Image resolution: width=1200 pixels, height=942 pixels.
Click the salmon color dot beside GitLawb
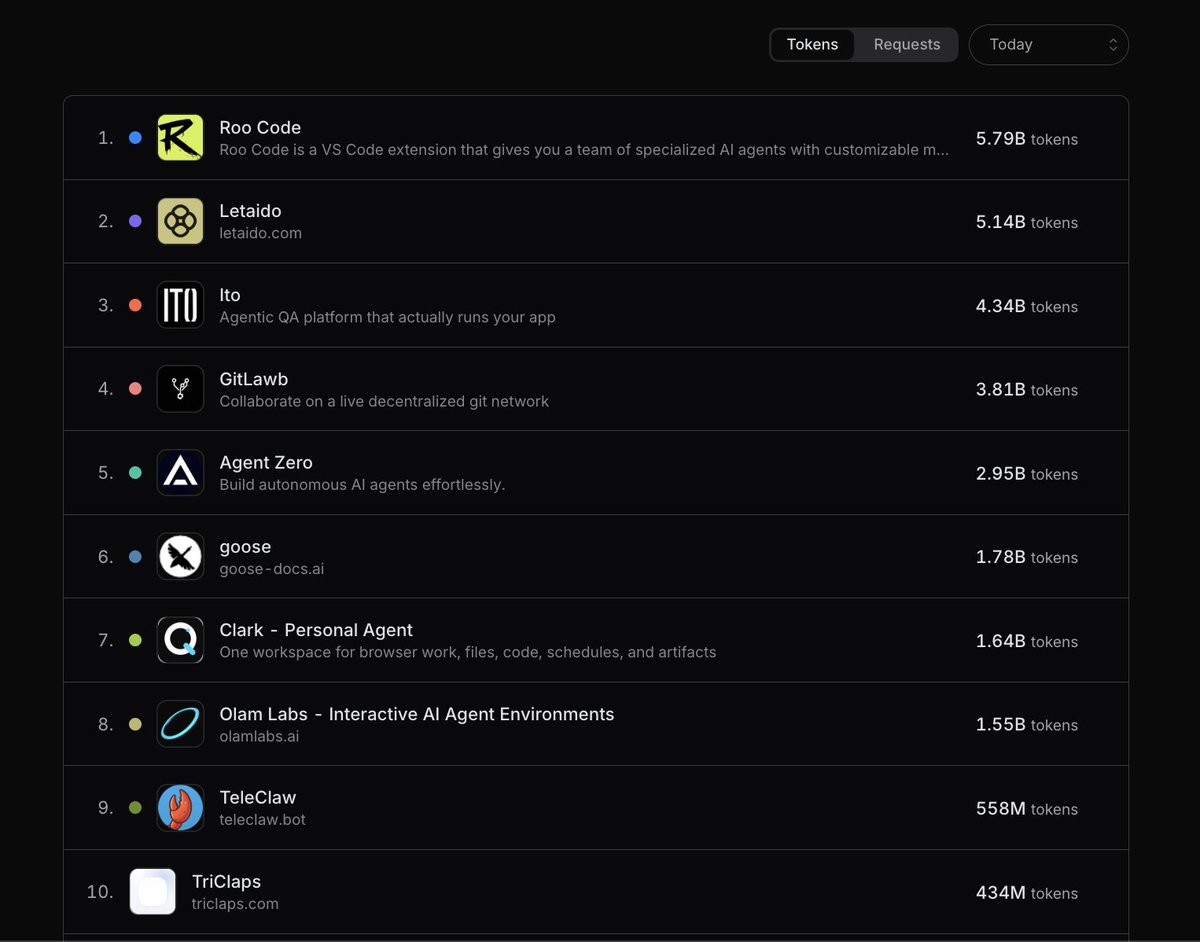tap(135, 389)
